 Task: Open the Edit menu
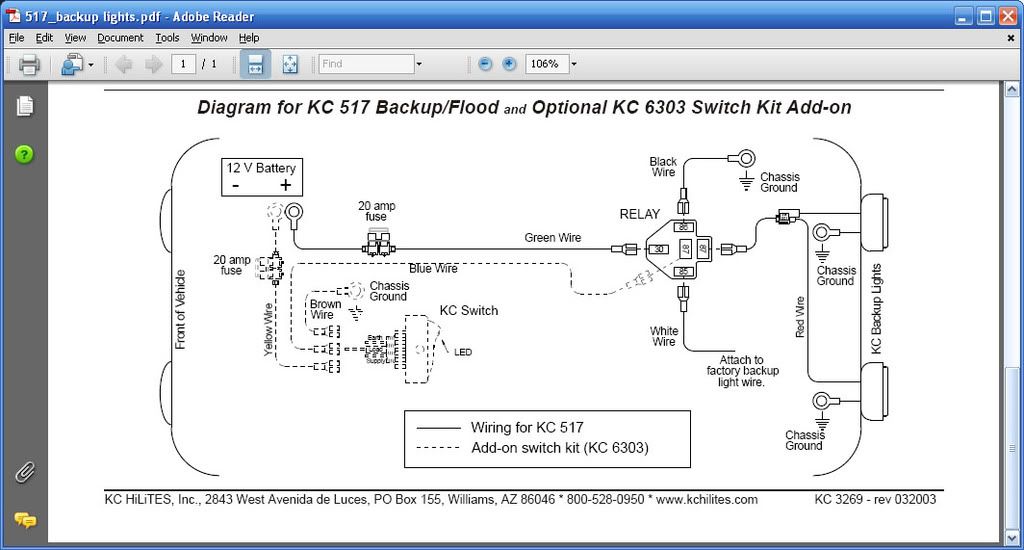(44, 38)
